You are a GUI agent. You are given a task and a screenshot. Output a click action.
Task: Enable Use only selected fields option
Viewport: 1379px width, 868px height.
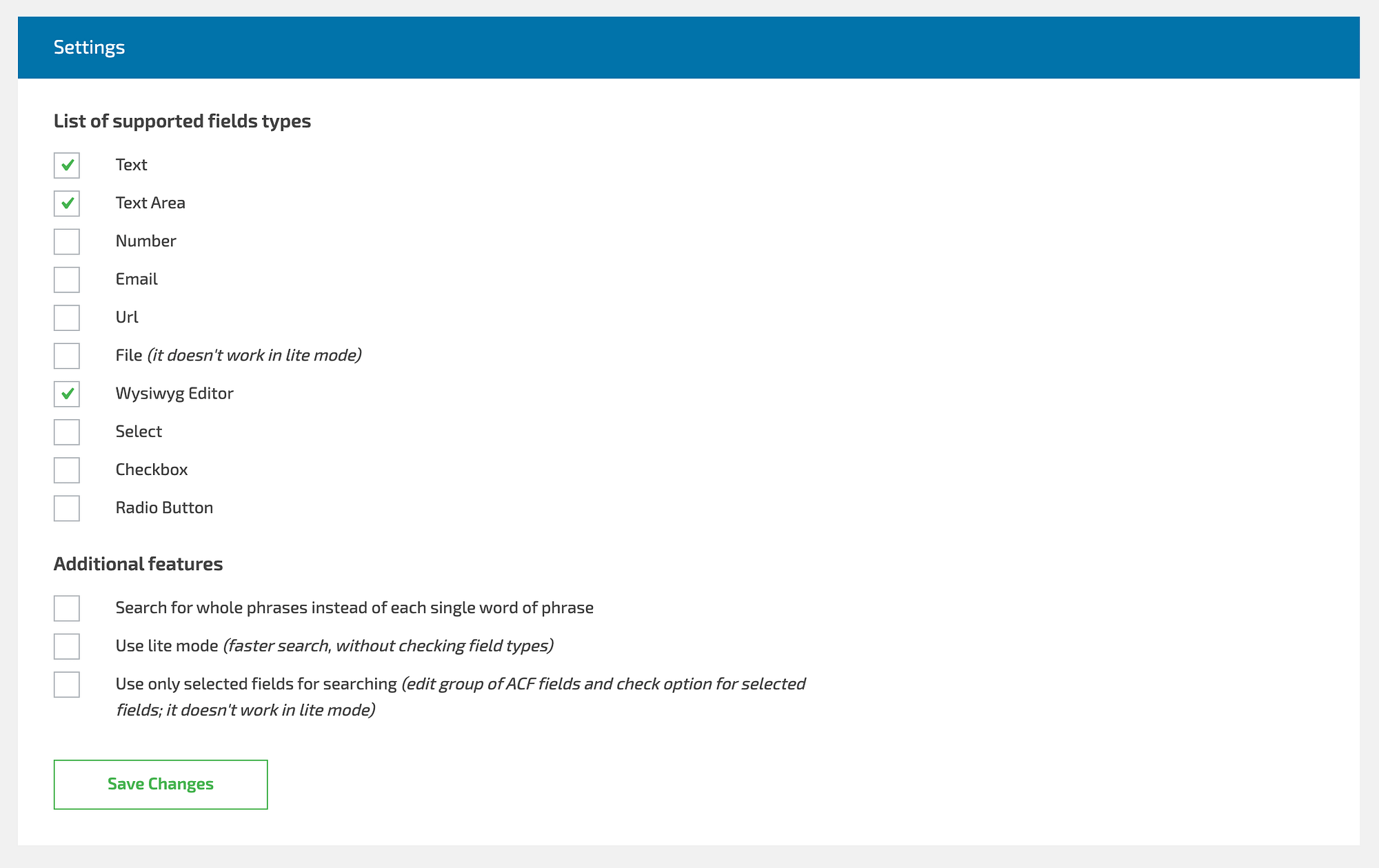point(66,684)
